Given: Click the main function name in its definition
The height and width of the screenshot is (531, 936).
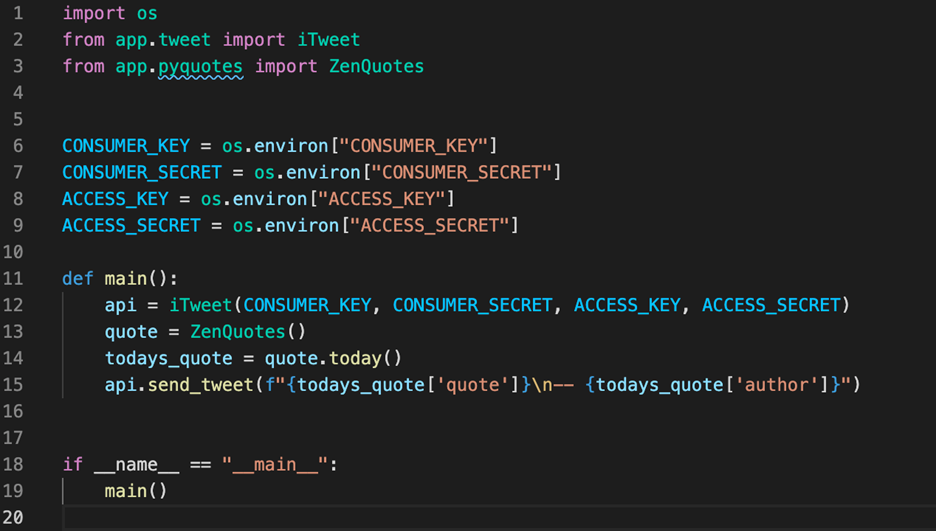Looking at the screenshot, I should pyautogui.click(x=125, y=278).
